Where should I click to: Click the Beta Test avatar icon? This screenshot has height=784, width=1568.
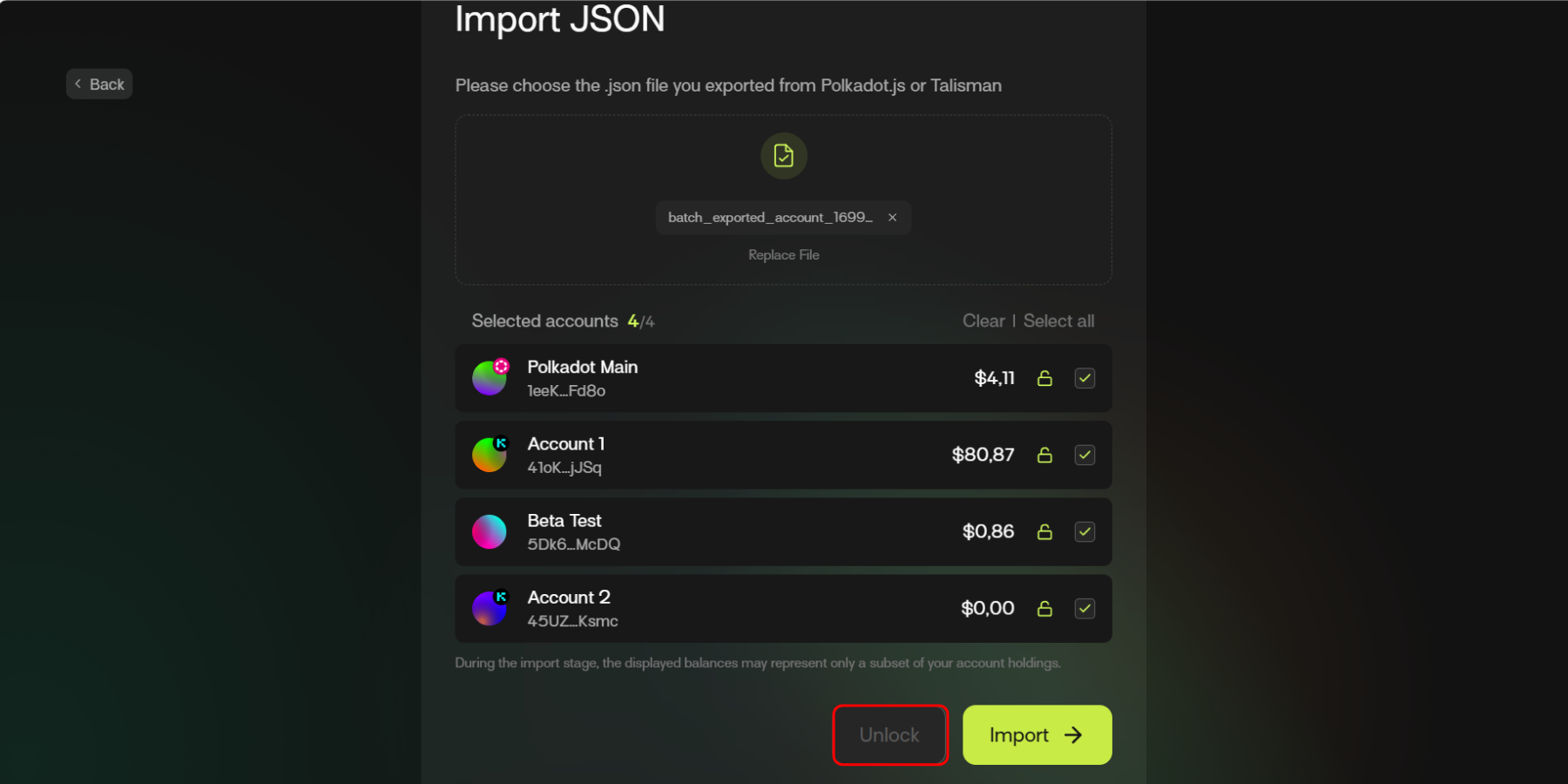pos(490,531)
